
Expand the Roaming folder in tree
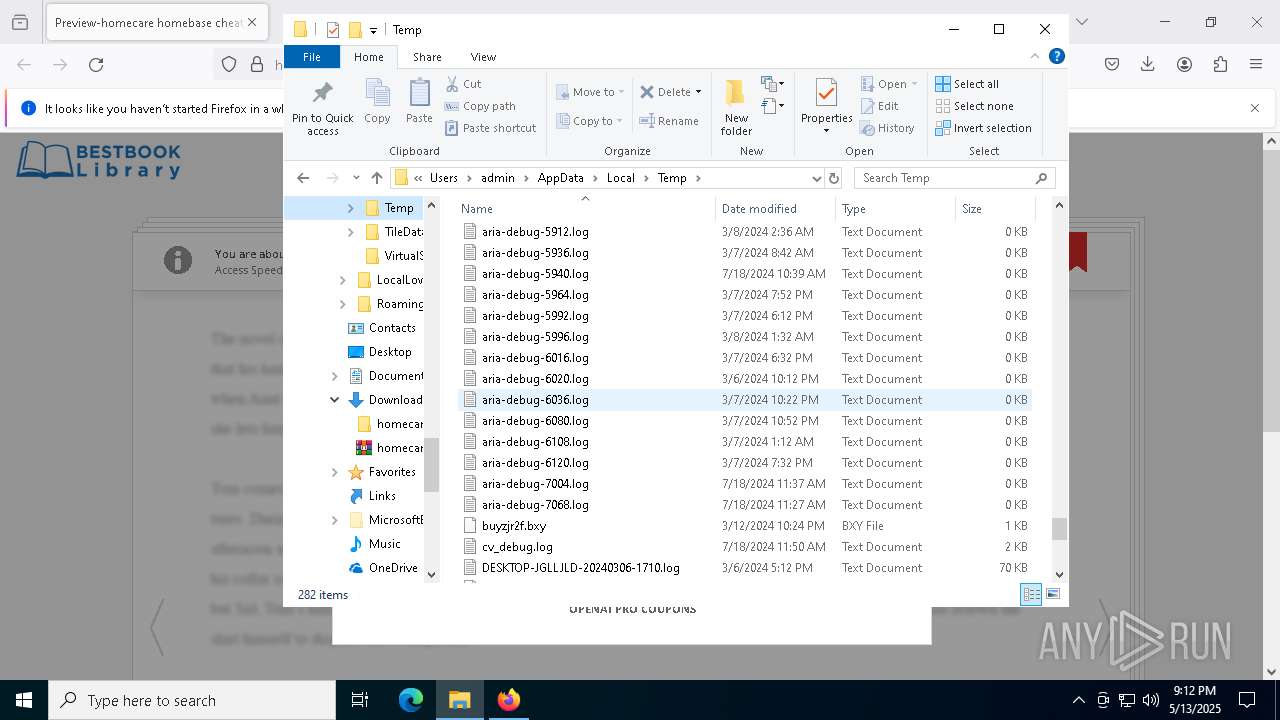pyautogui.click(x=342, y=304)
